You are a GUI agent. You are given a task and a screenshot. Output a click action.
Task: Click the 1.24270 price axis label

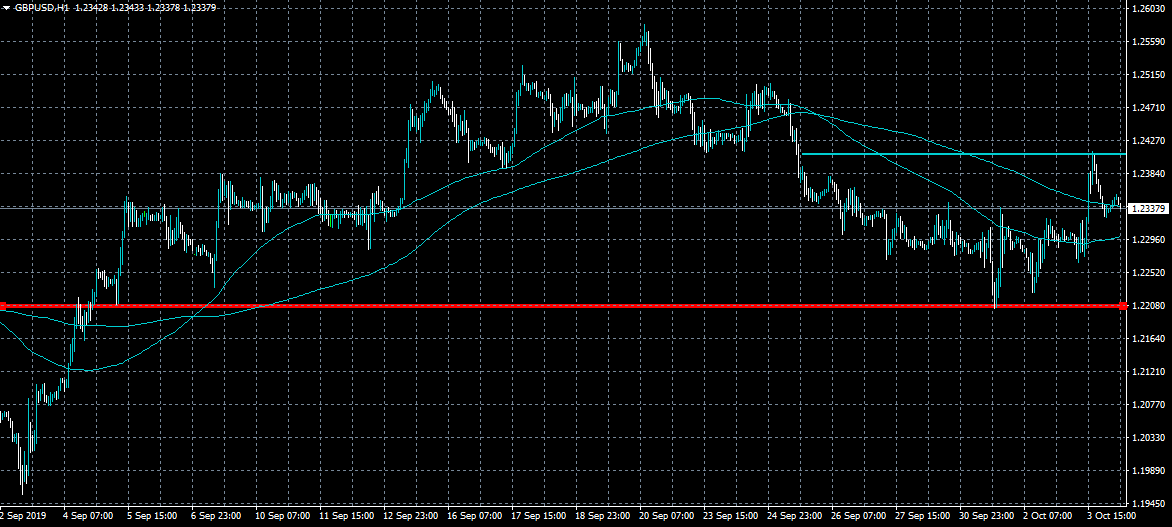[1148, 141]
